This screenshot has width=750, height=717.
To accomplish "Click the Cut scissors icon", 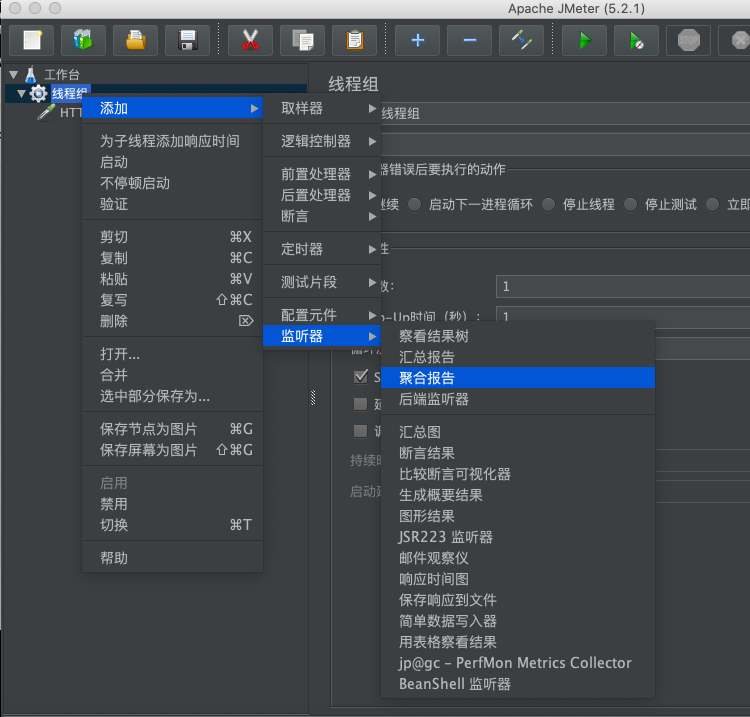I will pyautogui.click(x=251, y=40).
